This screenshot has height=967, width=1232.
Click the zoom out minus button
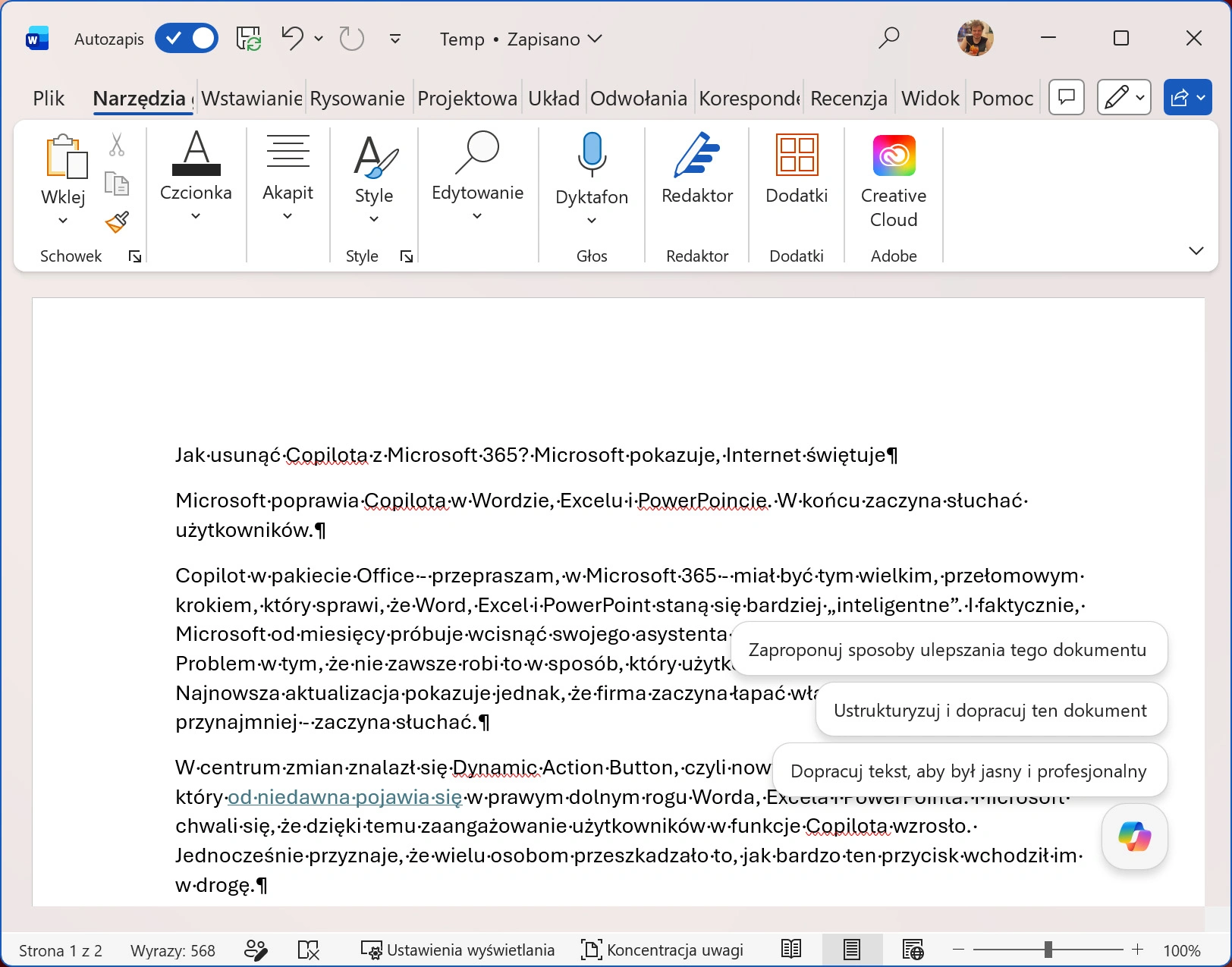point(958,950)
